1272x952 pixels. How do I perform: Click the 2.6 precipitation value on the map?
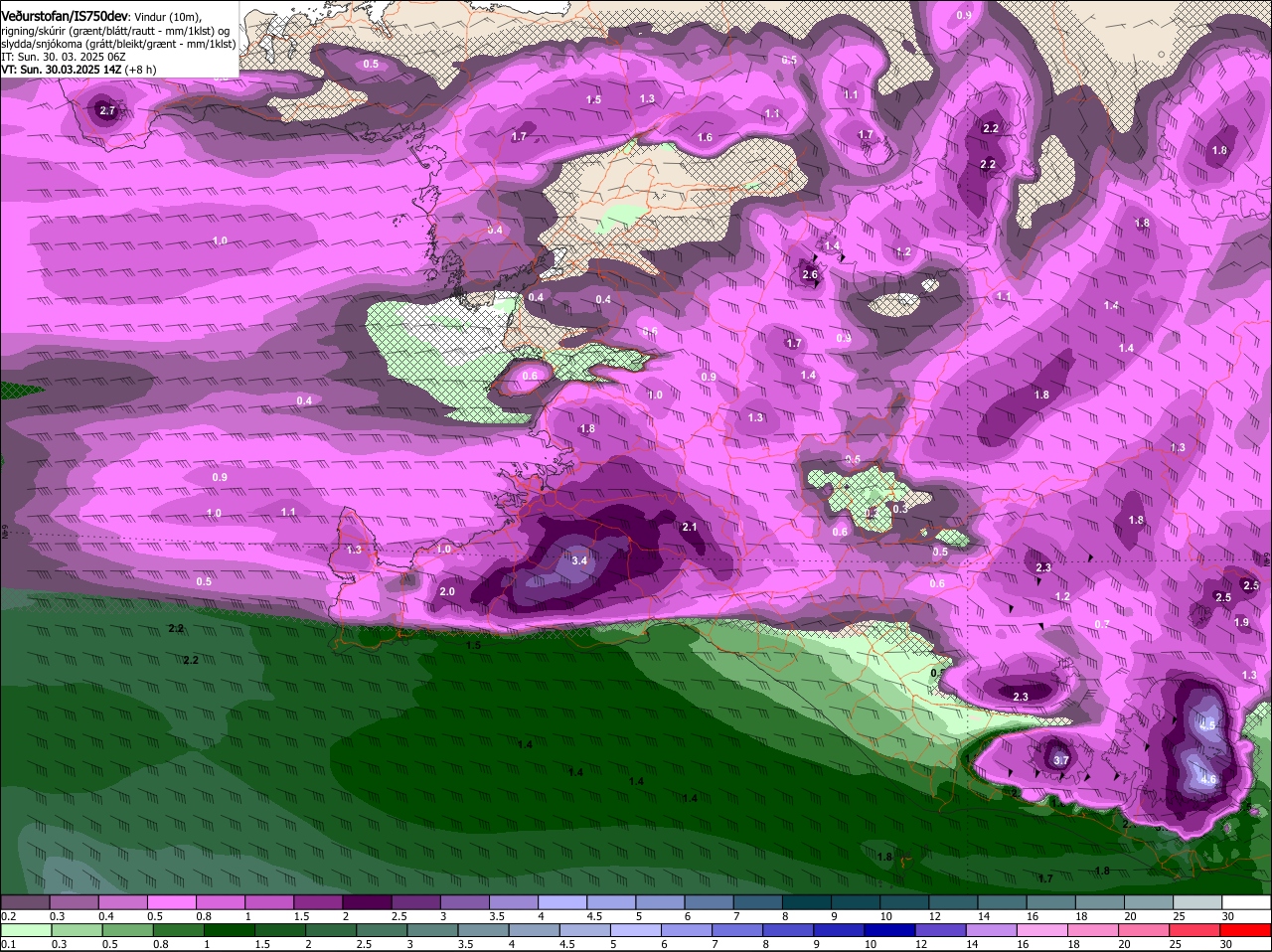(810, 275)
